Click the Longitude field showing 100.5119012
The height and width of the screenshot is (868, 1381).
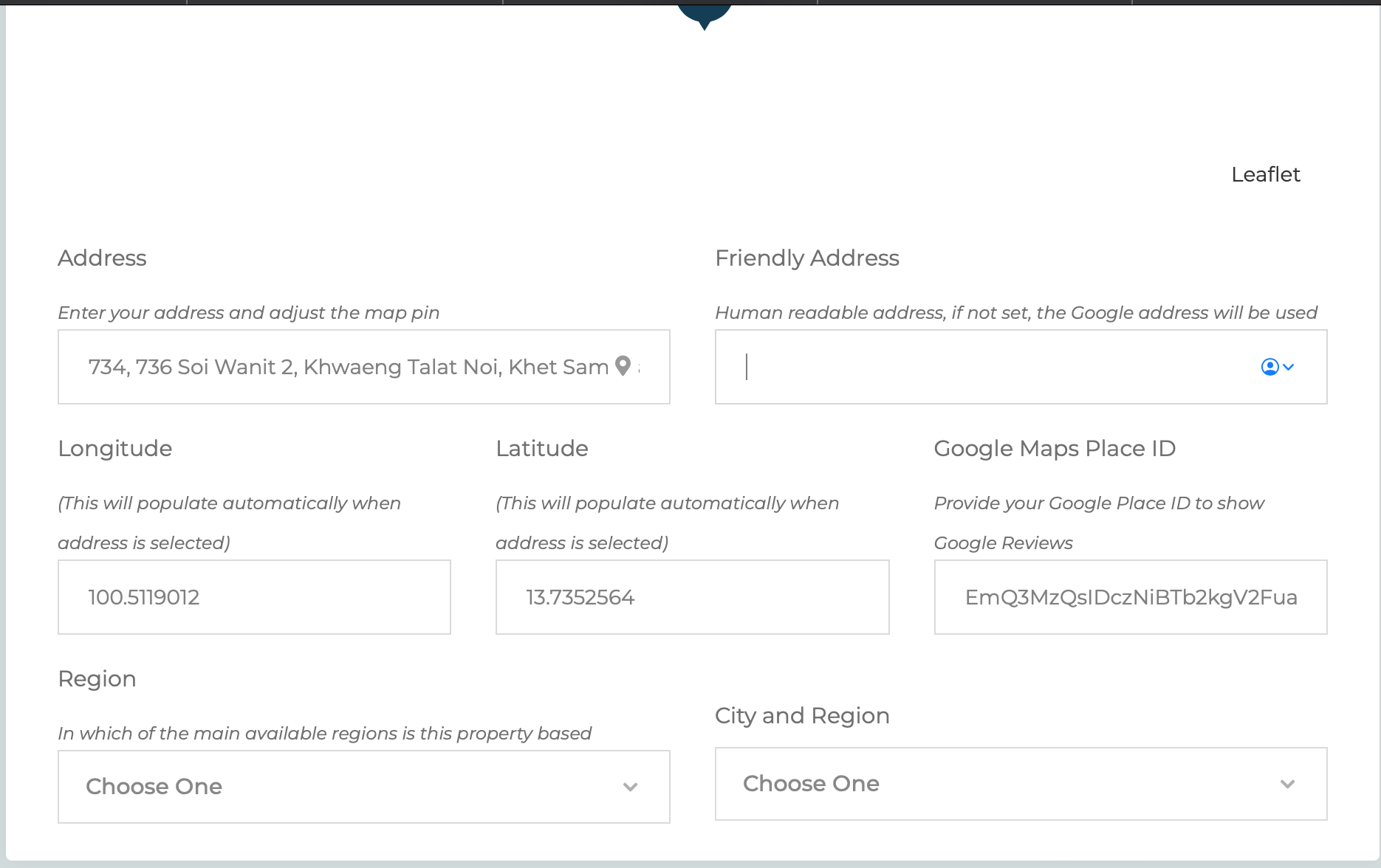pos(254,597)
